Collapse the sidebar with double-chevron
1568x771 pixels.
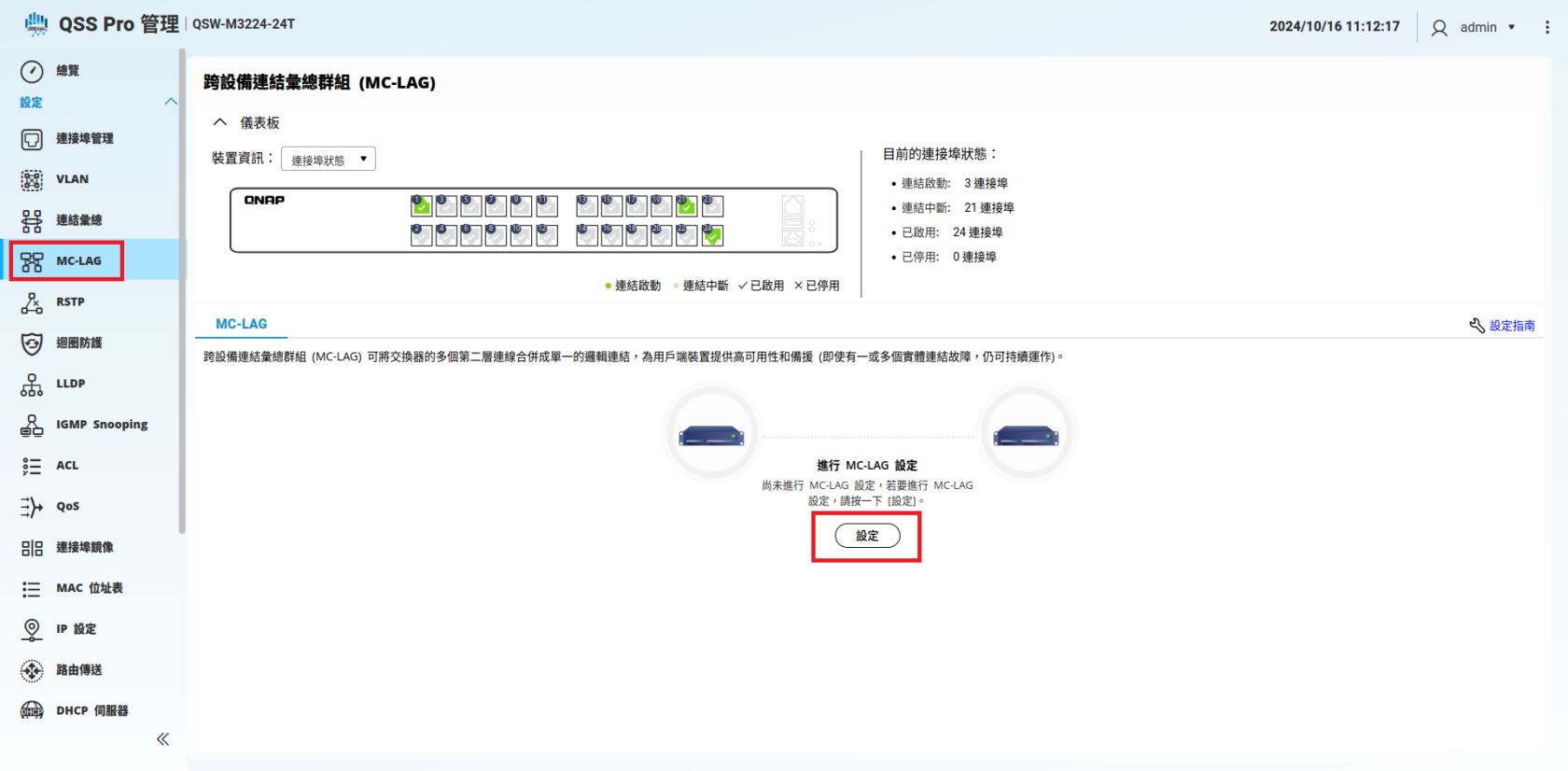pyautogui.click(x=162, y=739)
